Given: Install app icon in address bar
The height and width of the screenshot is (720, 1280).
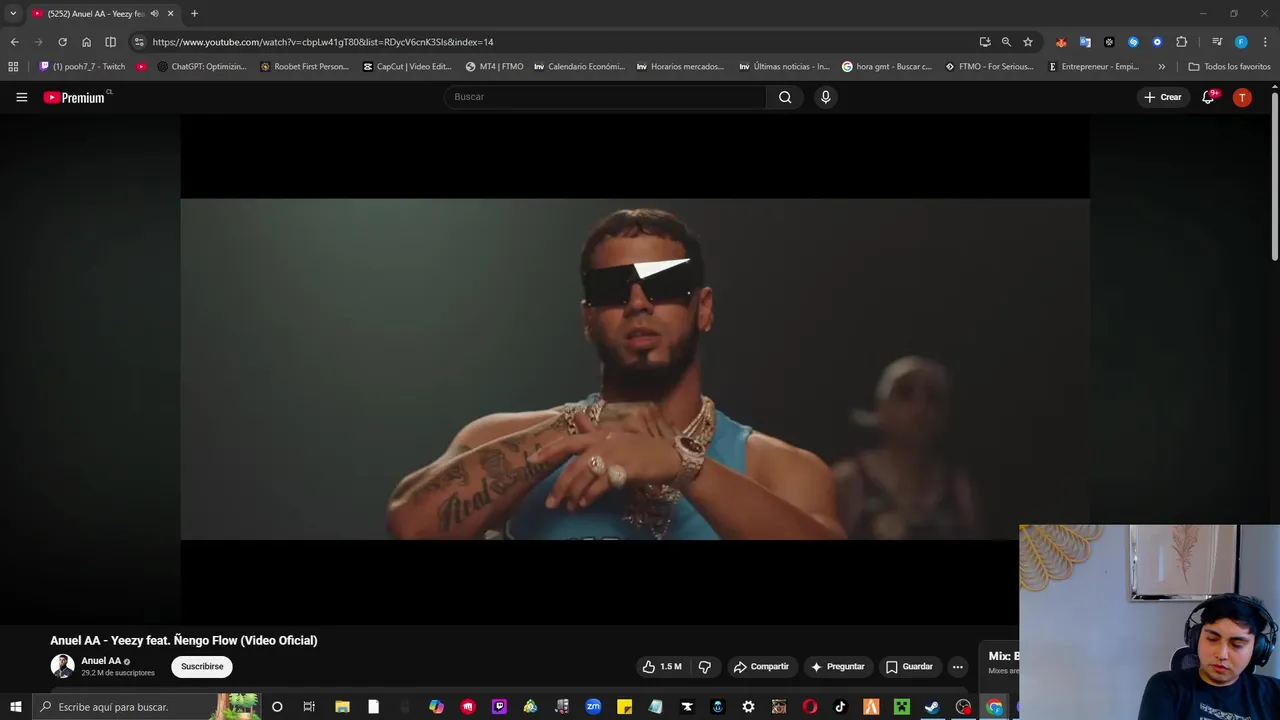Looking at the screenshot, I should coord(985,42).
